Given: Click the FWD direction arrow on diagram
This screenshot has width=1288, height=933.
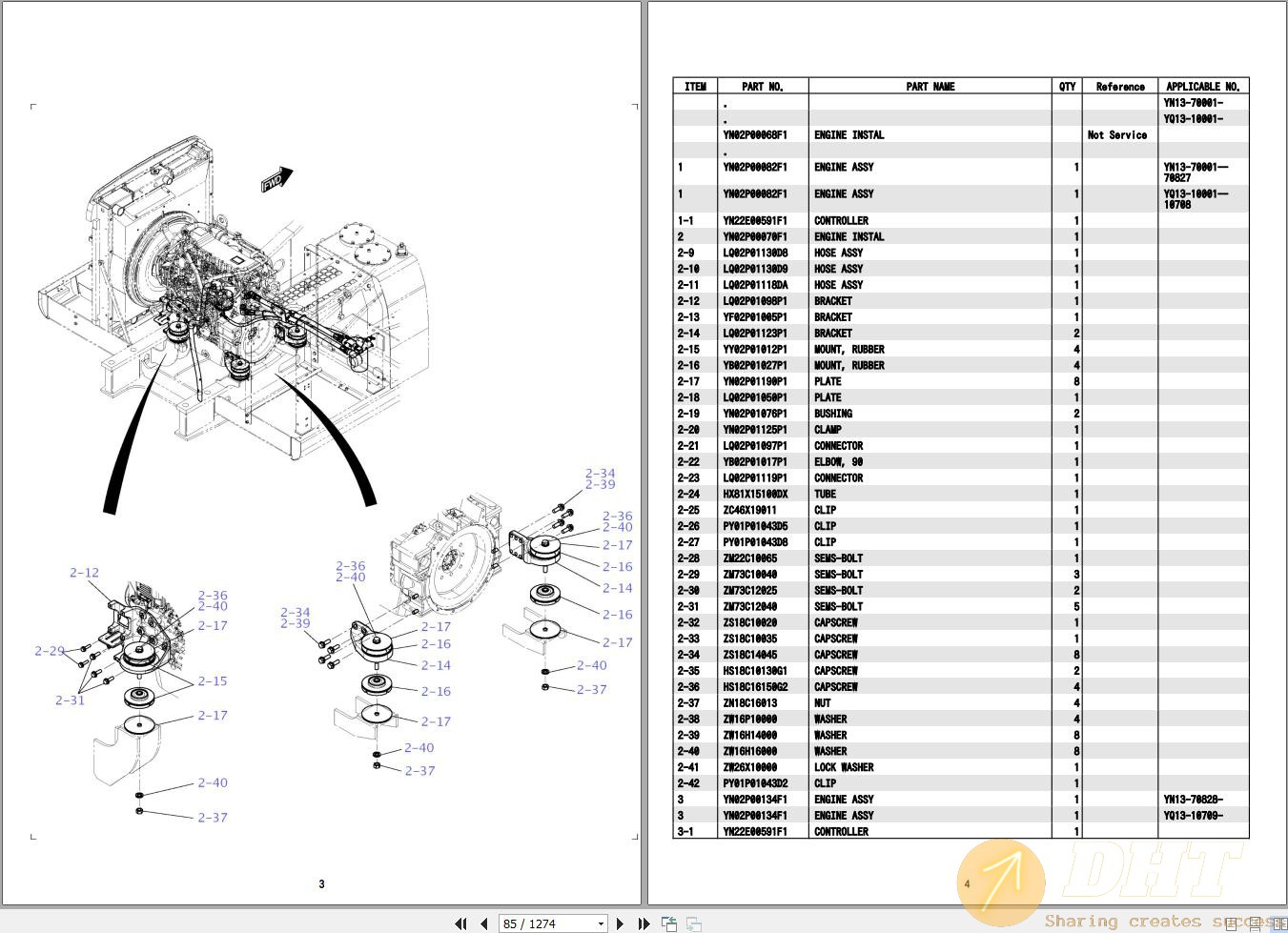Looking at the screenshot, I should click(277, 179).
